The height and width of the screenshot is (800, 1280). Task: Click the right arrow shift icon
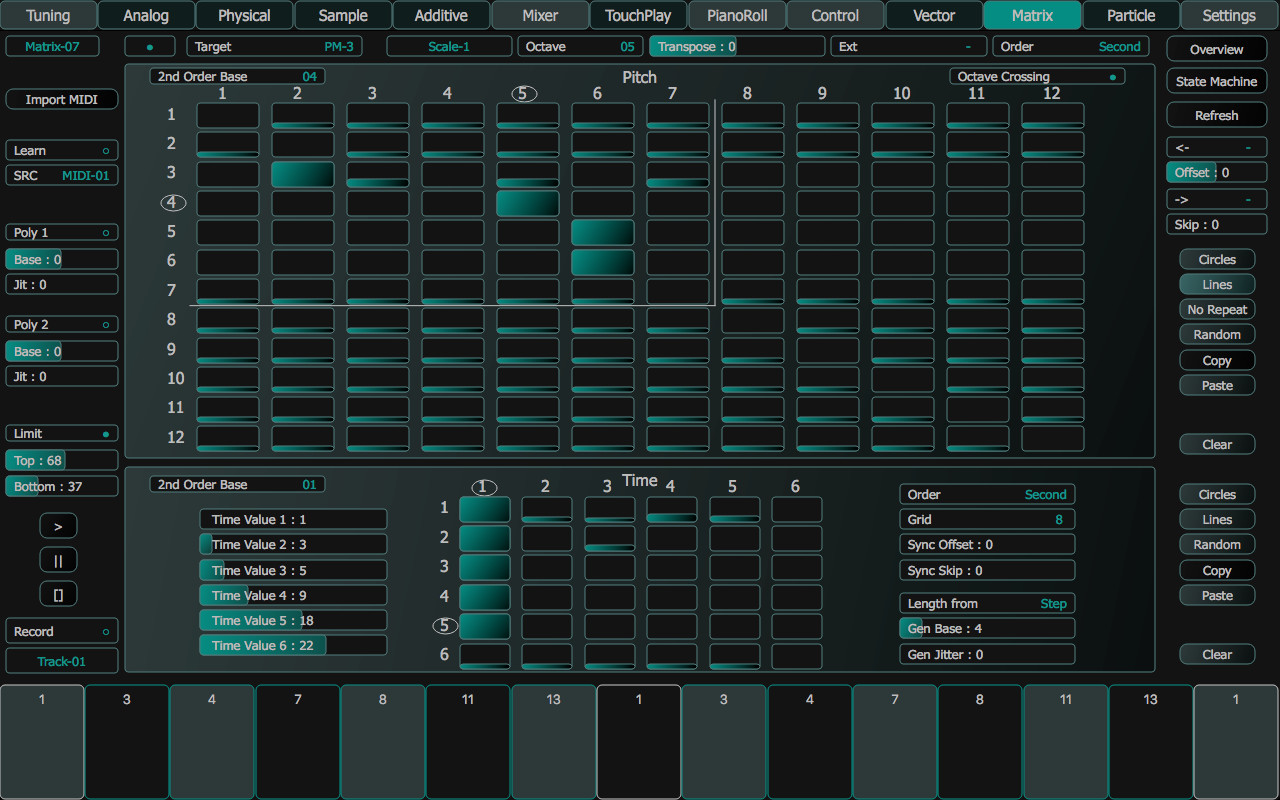pyautogui.click(x=1216, y=198)
